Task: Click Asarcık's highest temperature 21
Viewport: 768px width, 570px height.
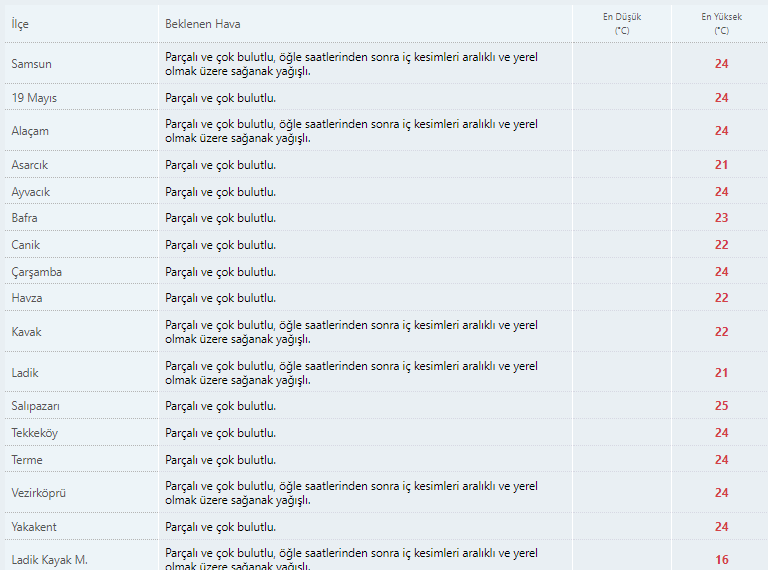Action: [721, 165]
